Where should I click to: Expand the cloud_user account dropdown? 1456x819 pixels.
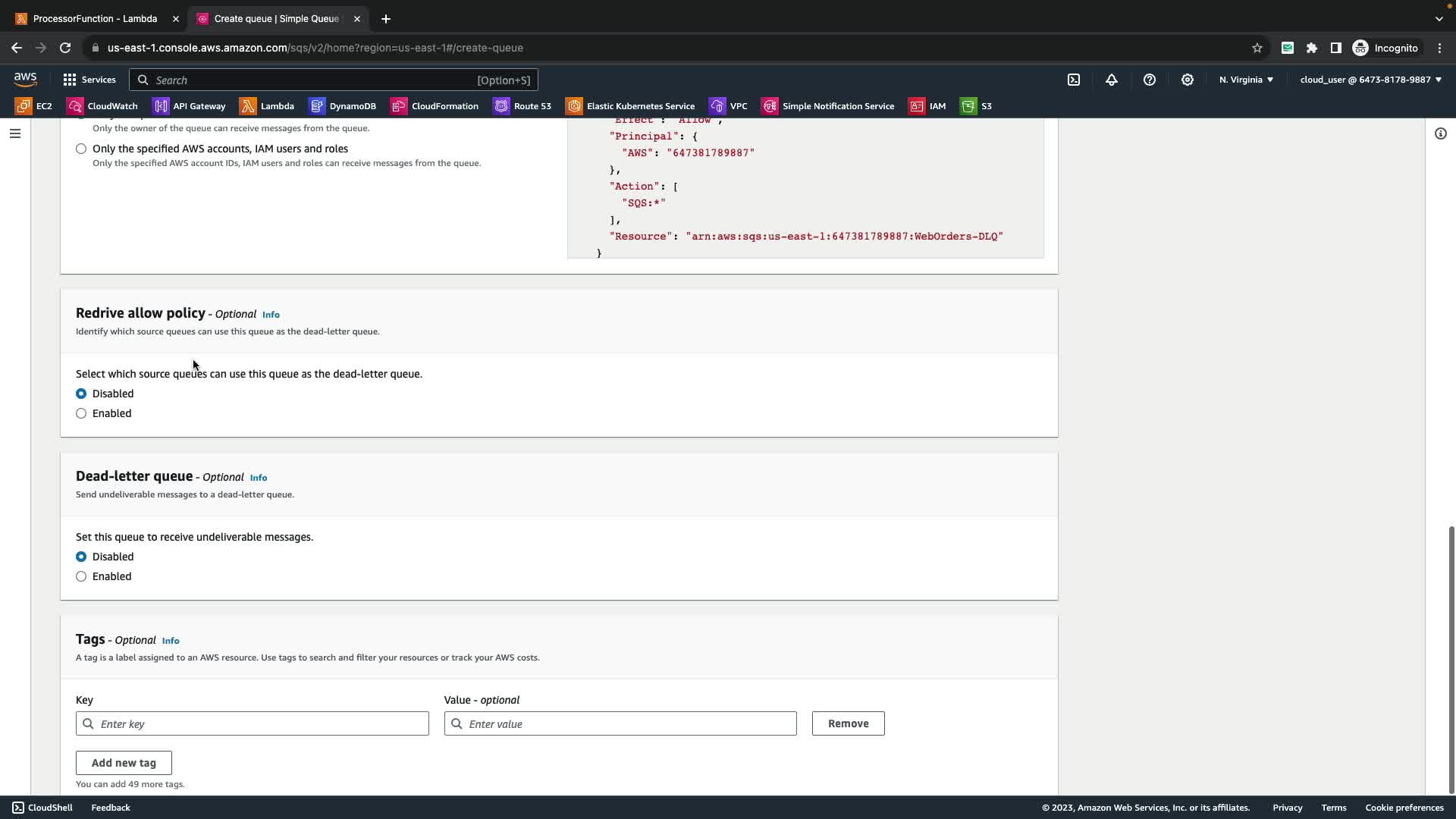(x=1370, y=80)
